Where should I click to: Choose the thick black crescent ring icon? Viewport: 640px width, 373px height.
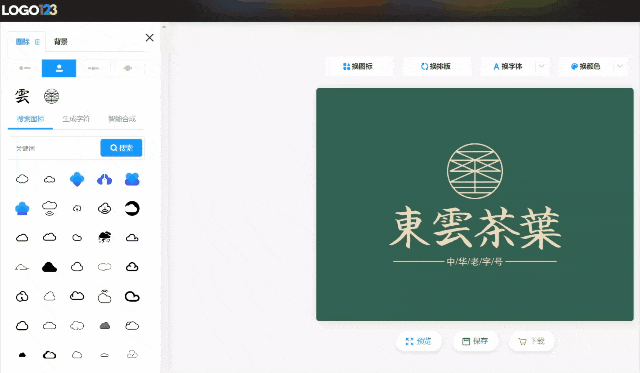click(132, 209)
